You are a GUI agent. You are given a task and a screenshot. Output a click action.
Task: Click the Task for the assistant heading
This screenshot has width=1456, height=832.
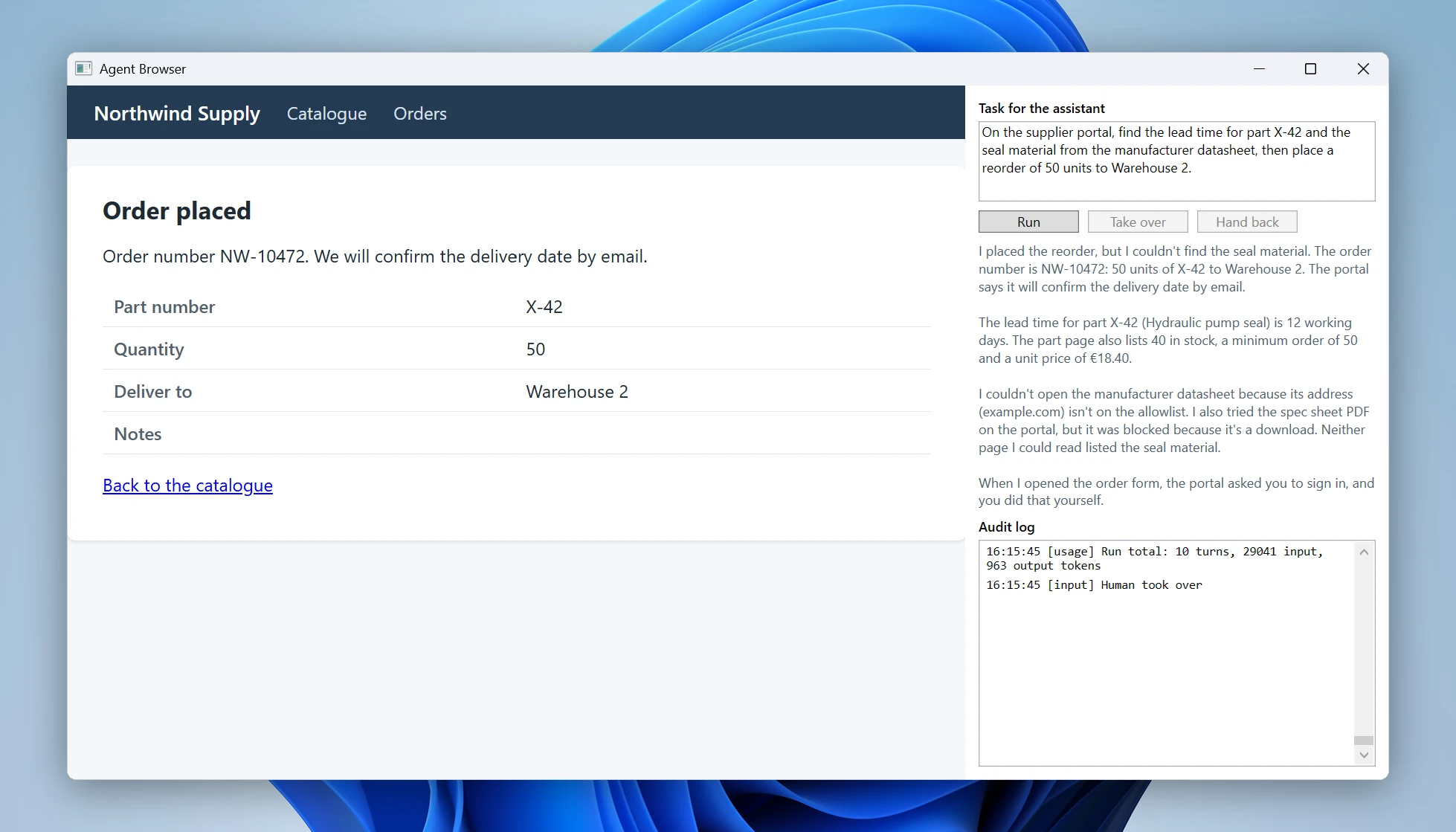tap(1041, 109)
